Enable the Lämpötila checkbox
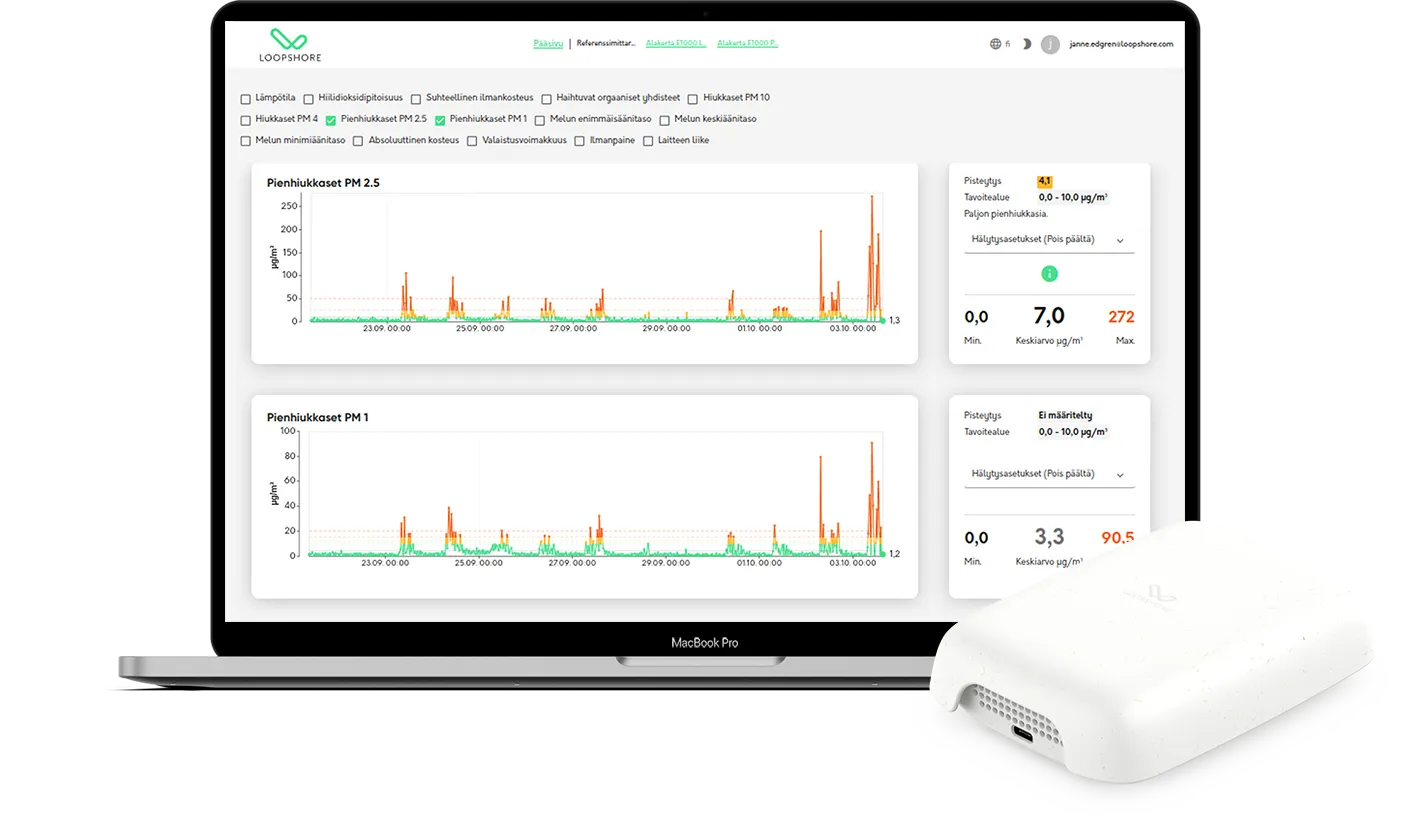Screen dimensions: 1411x828 coord(246,99)
